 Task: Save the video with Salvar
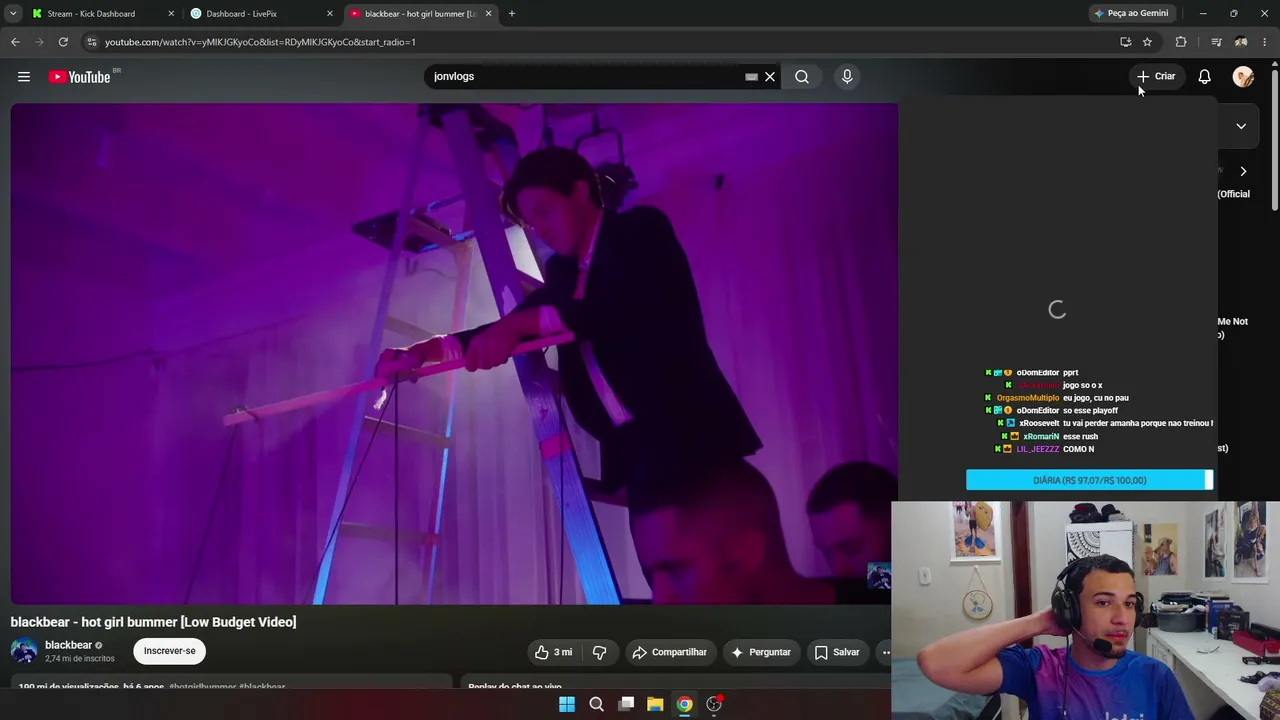[837, 652]
